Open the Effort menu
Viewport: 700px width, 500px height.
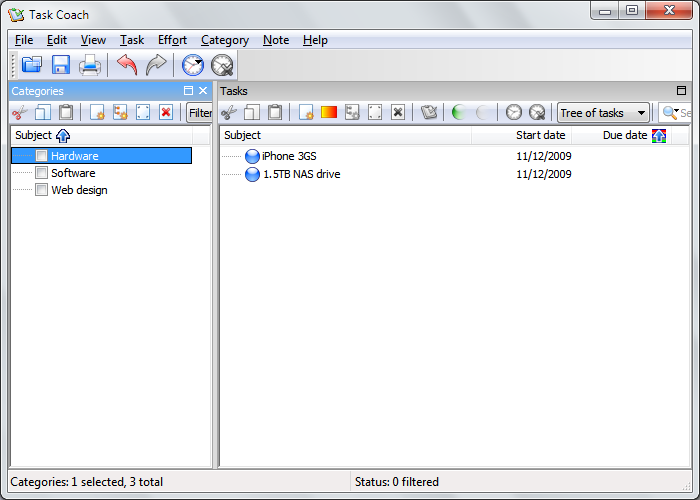point(172,40)
